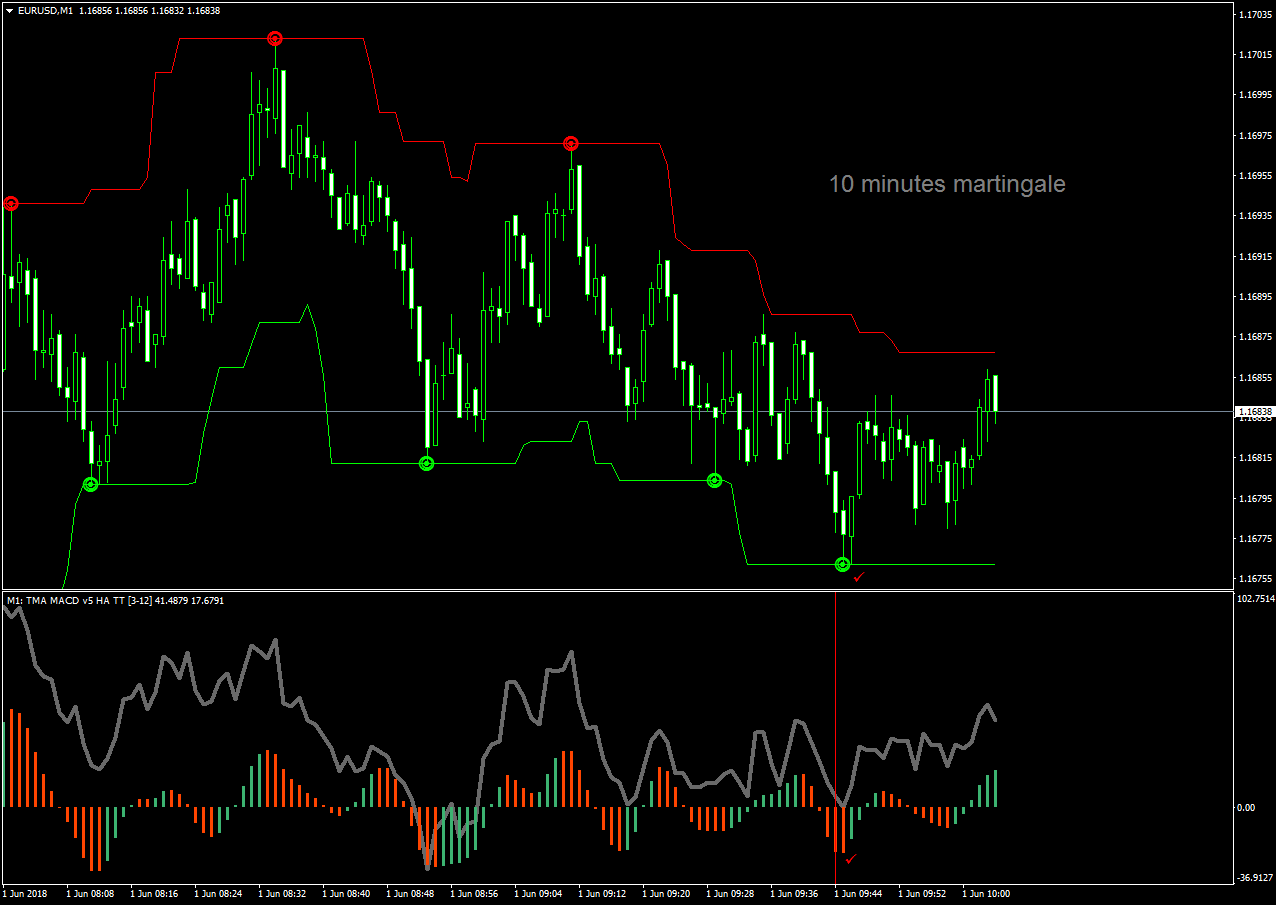Viewport: 1276px width, 905px height.
Task: Click price scale value 1.16875
Action: tap(1254, 337)
